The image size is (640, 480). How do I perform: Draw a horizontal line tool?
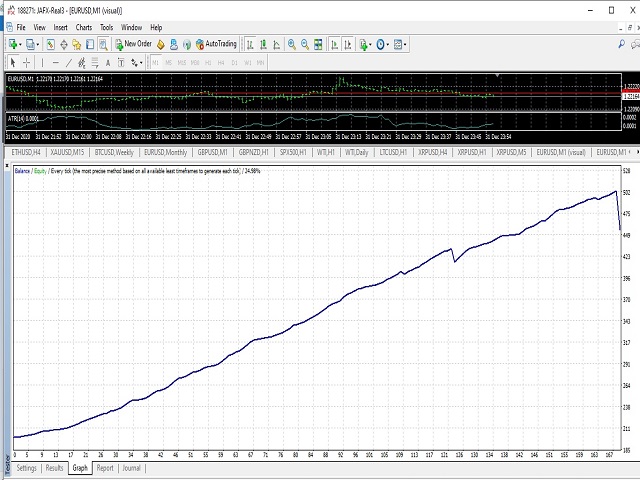56,62
